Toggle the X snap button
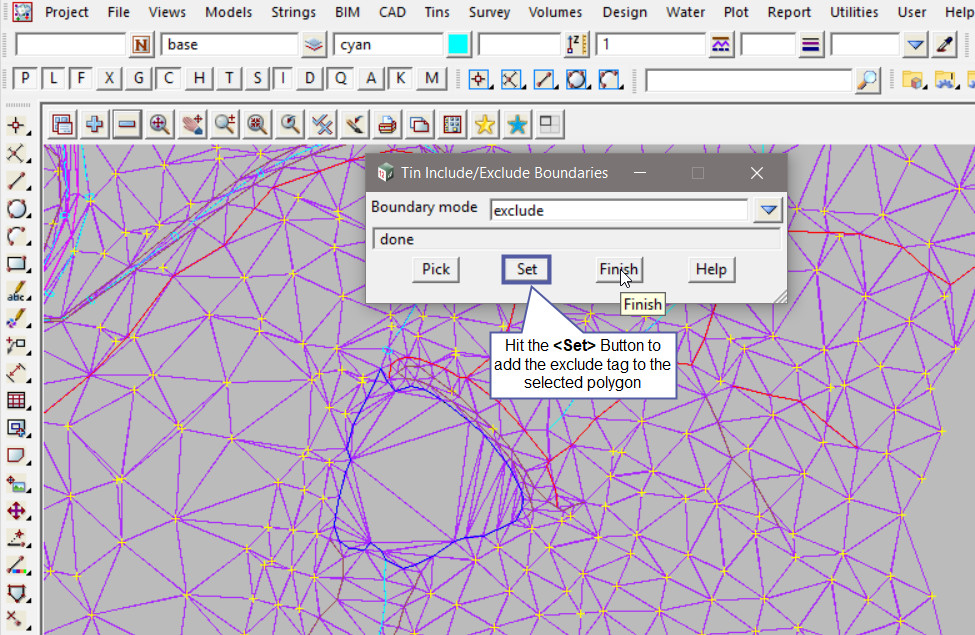The image size is (975, 635). [109, 78]
